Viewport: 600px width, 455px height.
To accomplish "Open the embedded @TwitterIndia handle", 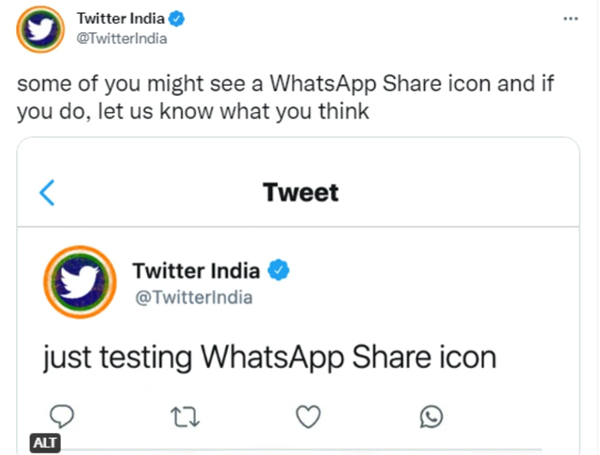I will [x=192, y=297].
